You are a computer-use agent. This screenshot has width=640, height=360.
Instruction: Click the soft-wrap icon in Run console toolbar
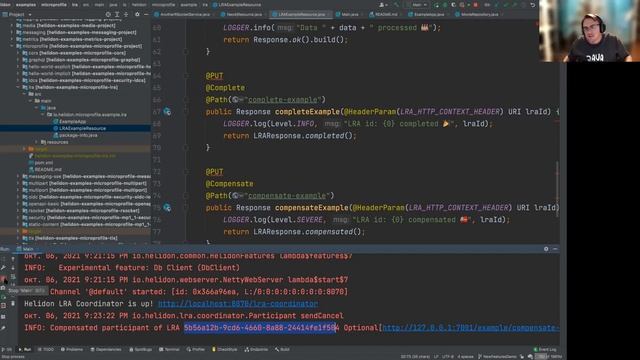pyautogui.click(x=13, y=277)
